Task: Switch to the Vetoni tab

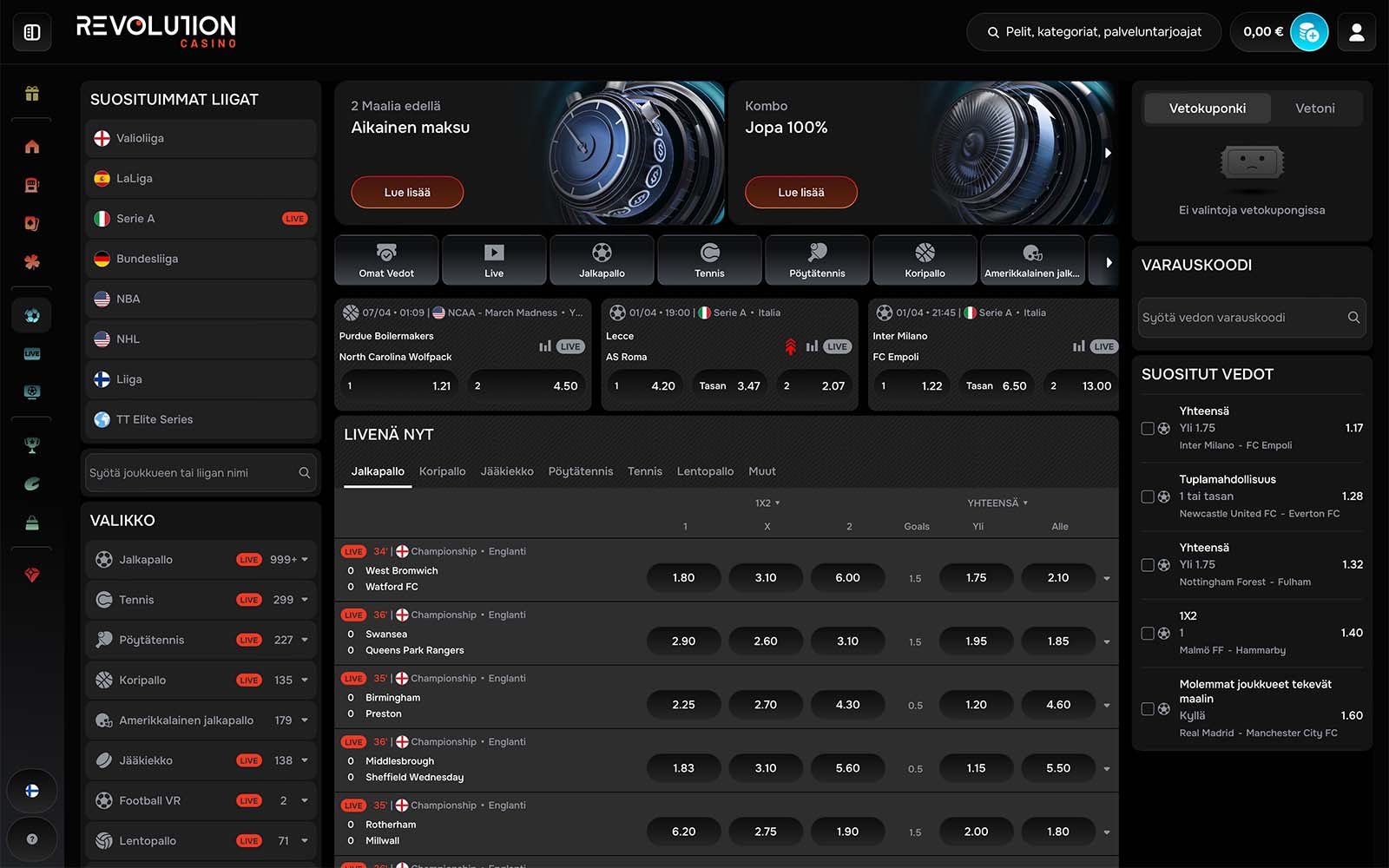Action: click(x=1314, y=108)
